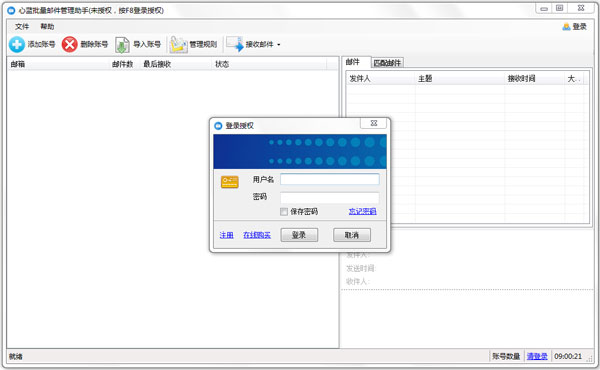Maximize the main window
The image size is (600, 370).
[559, 8]
